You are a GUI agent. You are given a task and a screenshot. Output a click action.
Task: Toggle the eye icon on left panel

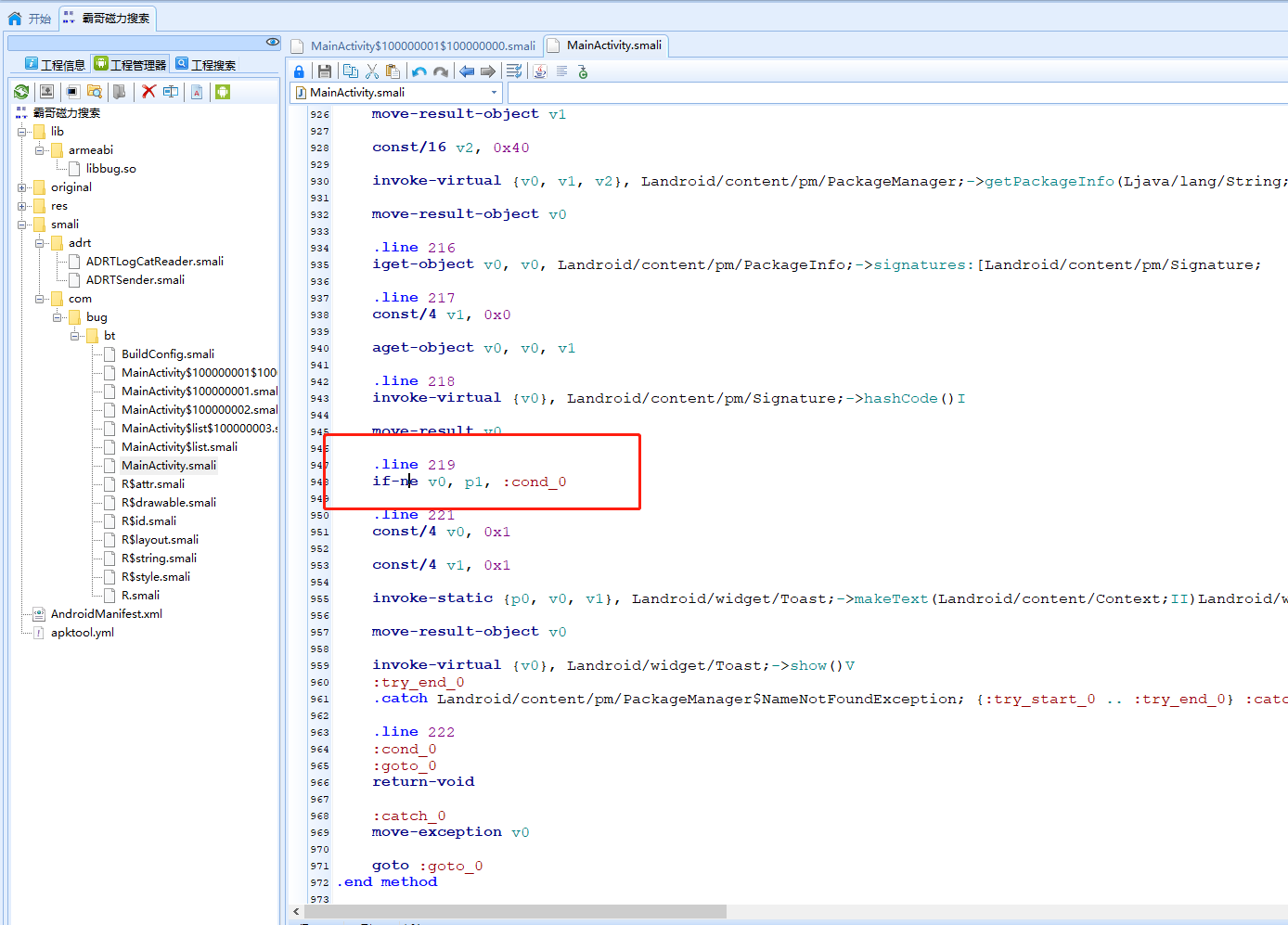(272, 42)
